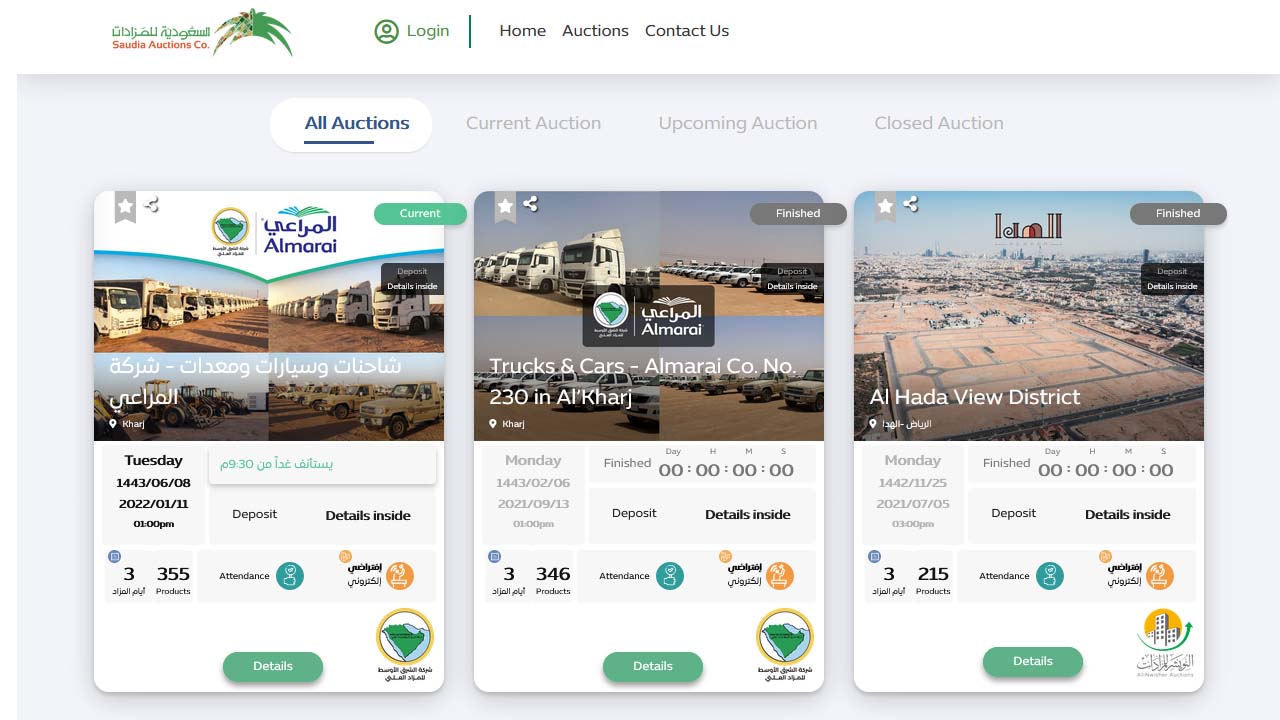Share the Al Hada View District auction

[x=911, y=204]
